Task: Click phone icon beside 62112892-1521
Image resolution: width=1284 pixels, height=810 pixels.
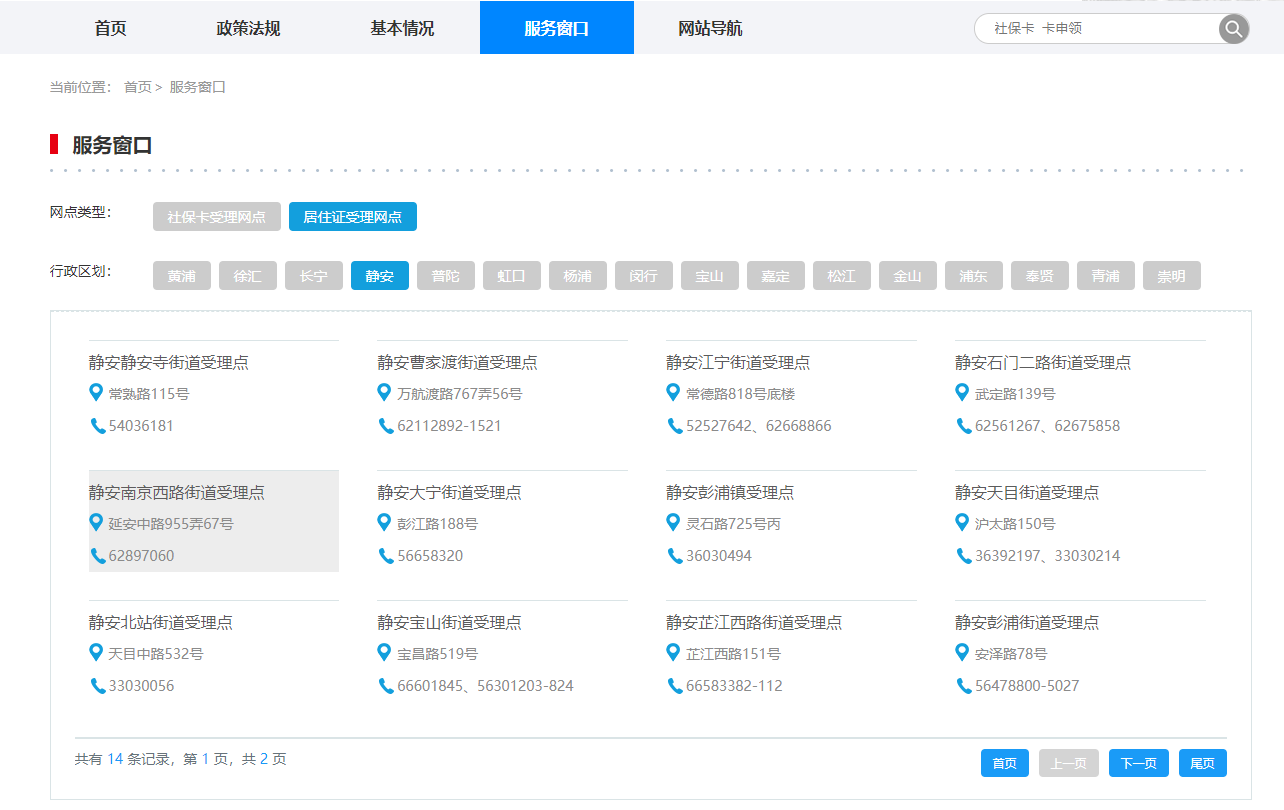Action: 386,426
